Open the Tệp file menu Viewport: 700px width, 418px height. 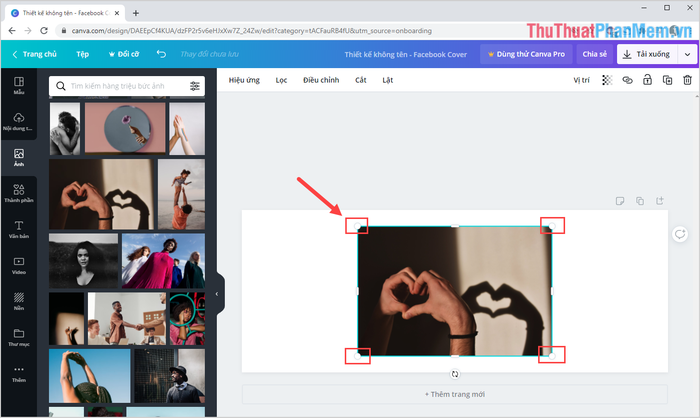point(83,54)
